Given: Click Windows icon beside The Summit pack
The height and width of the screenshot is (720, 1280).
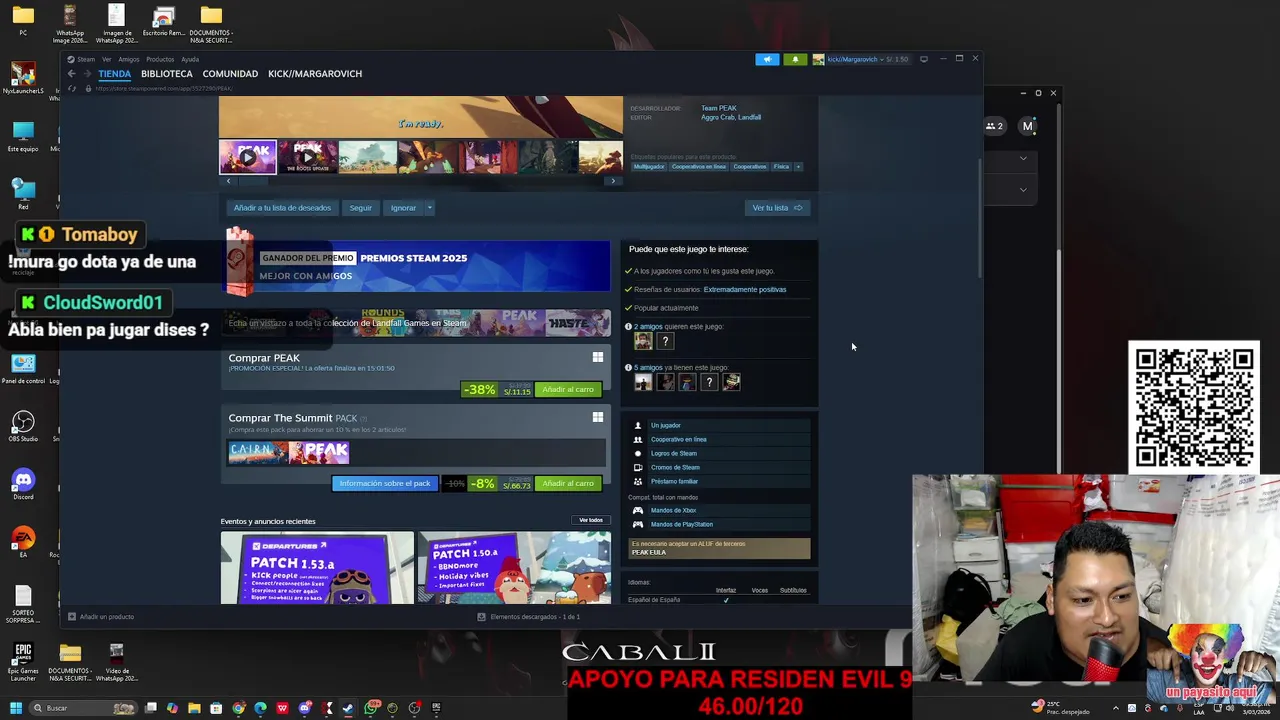Looking at the screenshot, I should coord(598,417).
